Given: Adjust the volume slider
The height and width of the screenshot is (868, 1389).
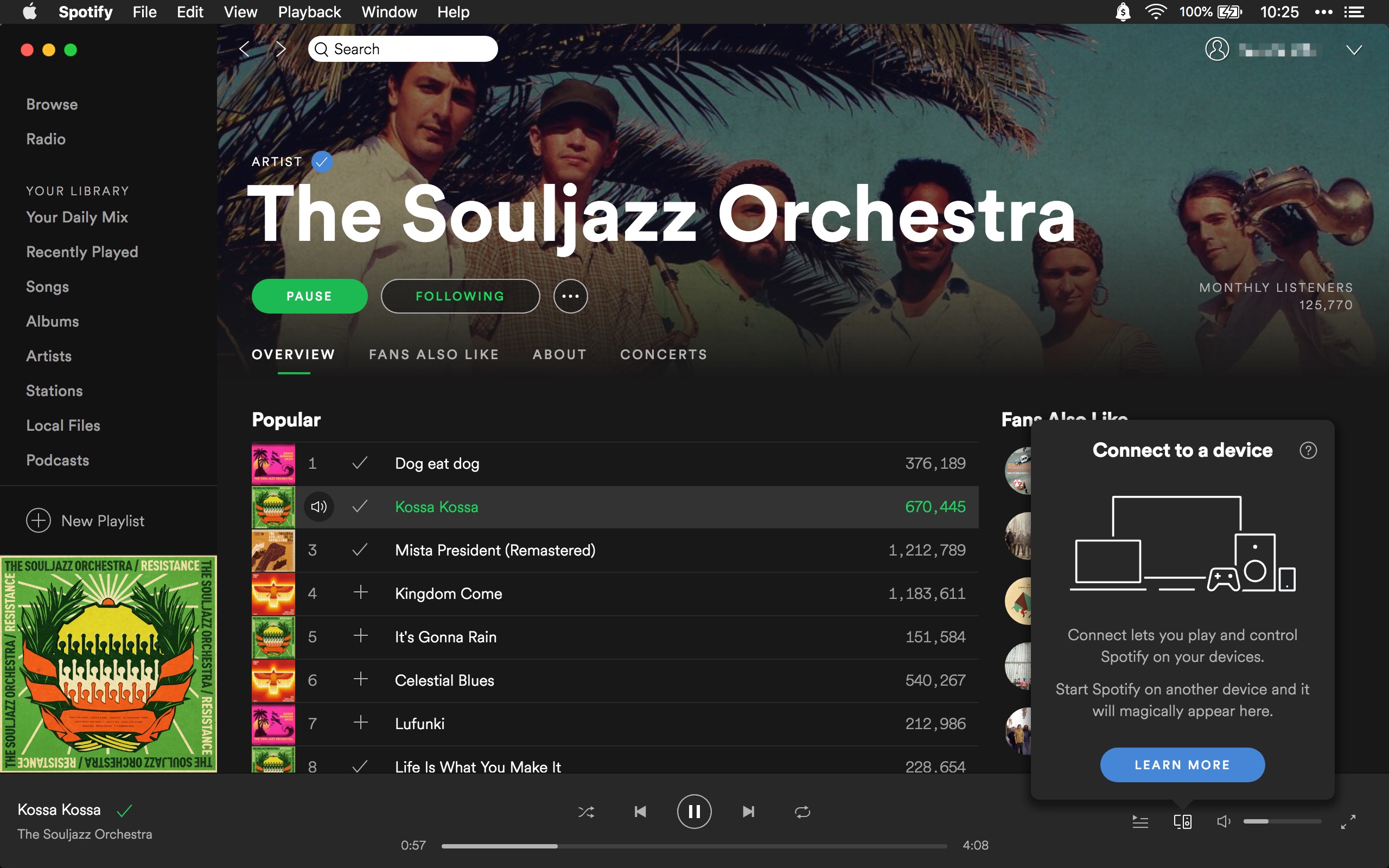Looking at the screenshot, I should 1282,821.
